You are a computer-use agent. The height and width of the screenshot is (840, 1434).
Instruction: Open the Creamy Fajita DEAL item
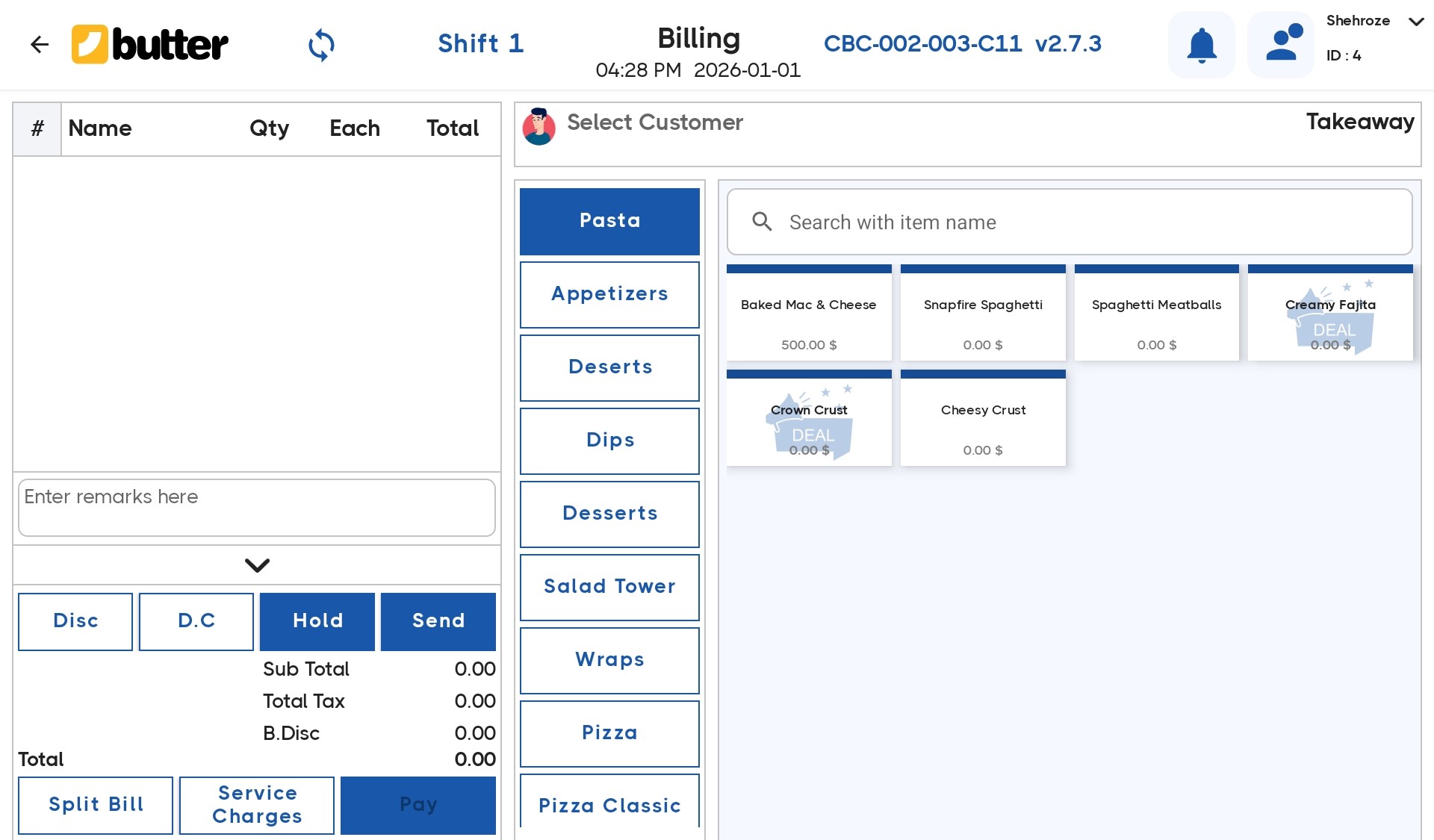tap(1330, 312)
